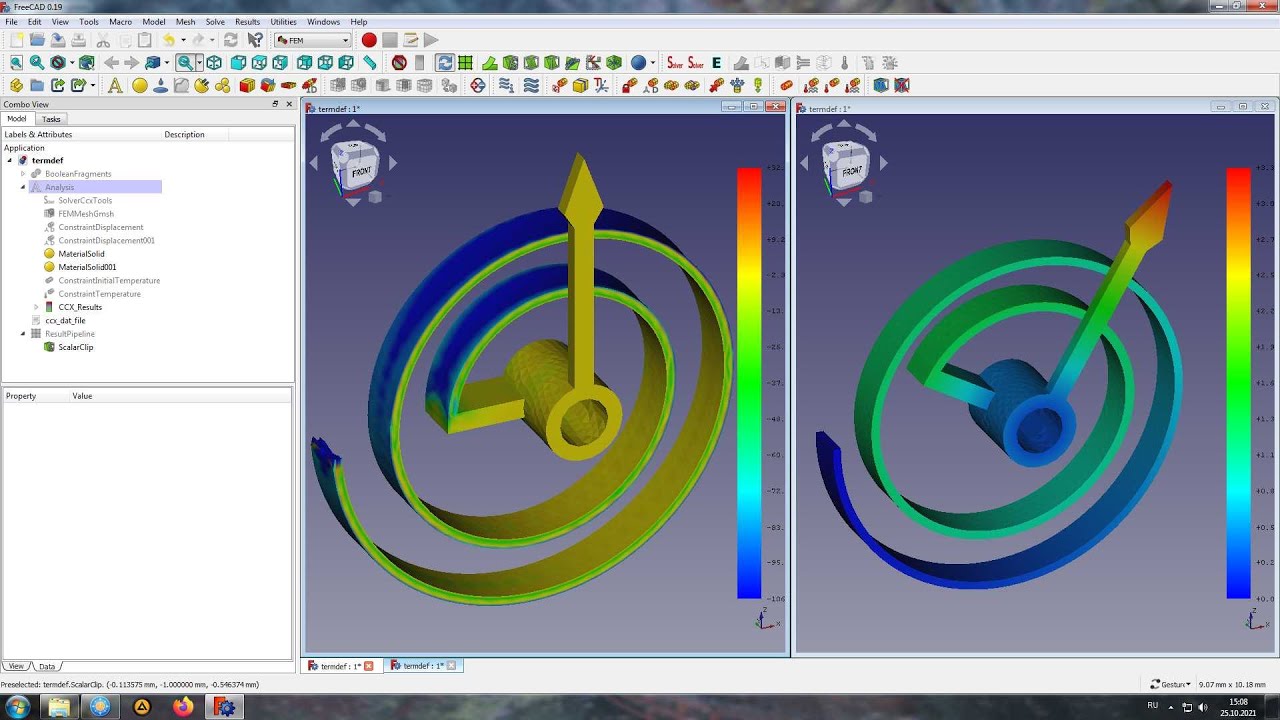
Task: Click the fixed constraint padlock icon
Action: tap(630, 85)
